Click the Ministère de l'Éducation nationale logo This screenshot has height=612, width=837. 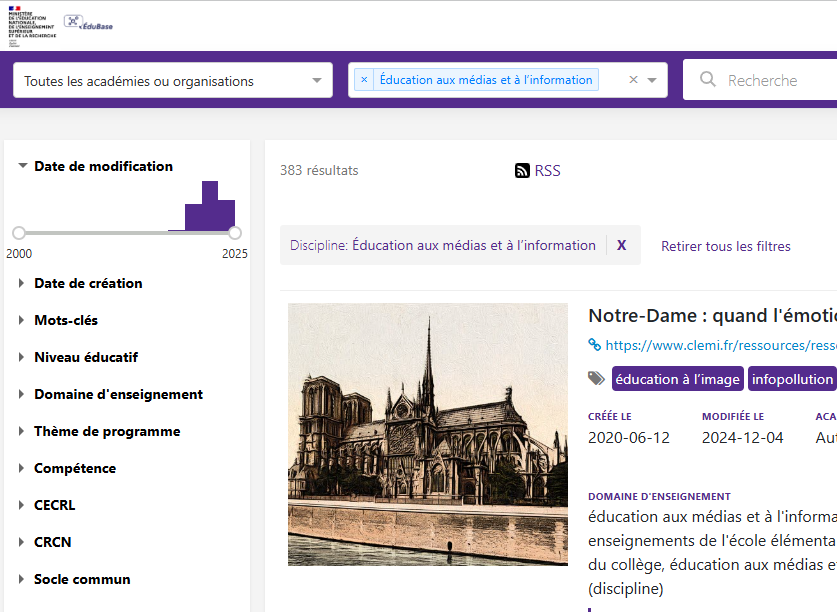click(x=32, y=26)
